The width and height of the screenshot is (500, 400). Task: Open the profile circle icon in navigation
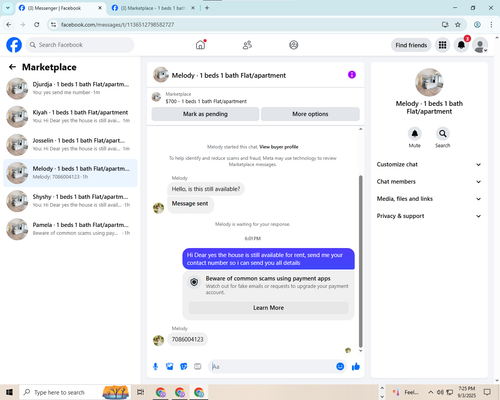coord(294,45)
